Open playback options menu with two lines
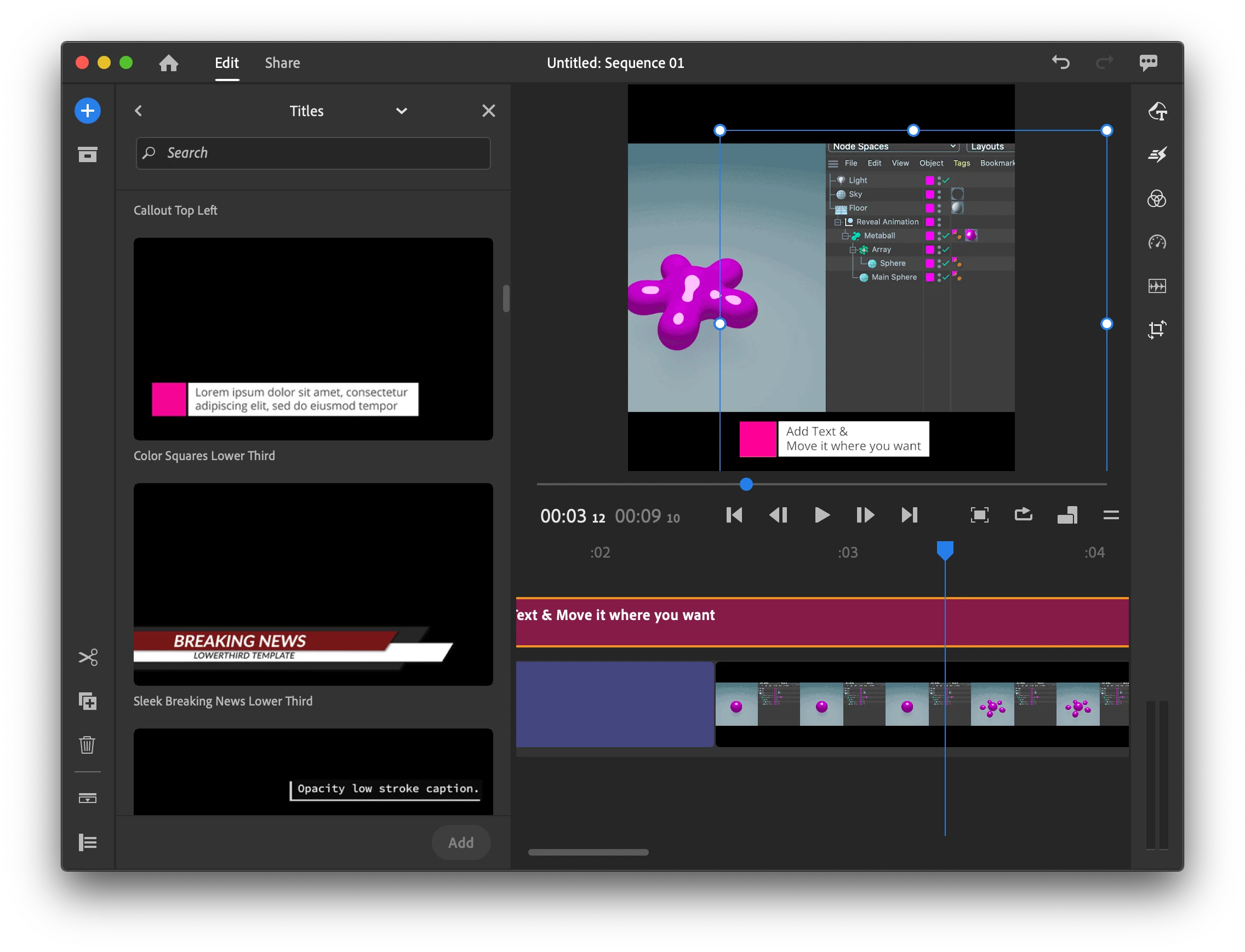Viewport: 1245px width, 952px height. (1111, 514)
